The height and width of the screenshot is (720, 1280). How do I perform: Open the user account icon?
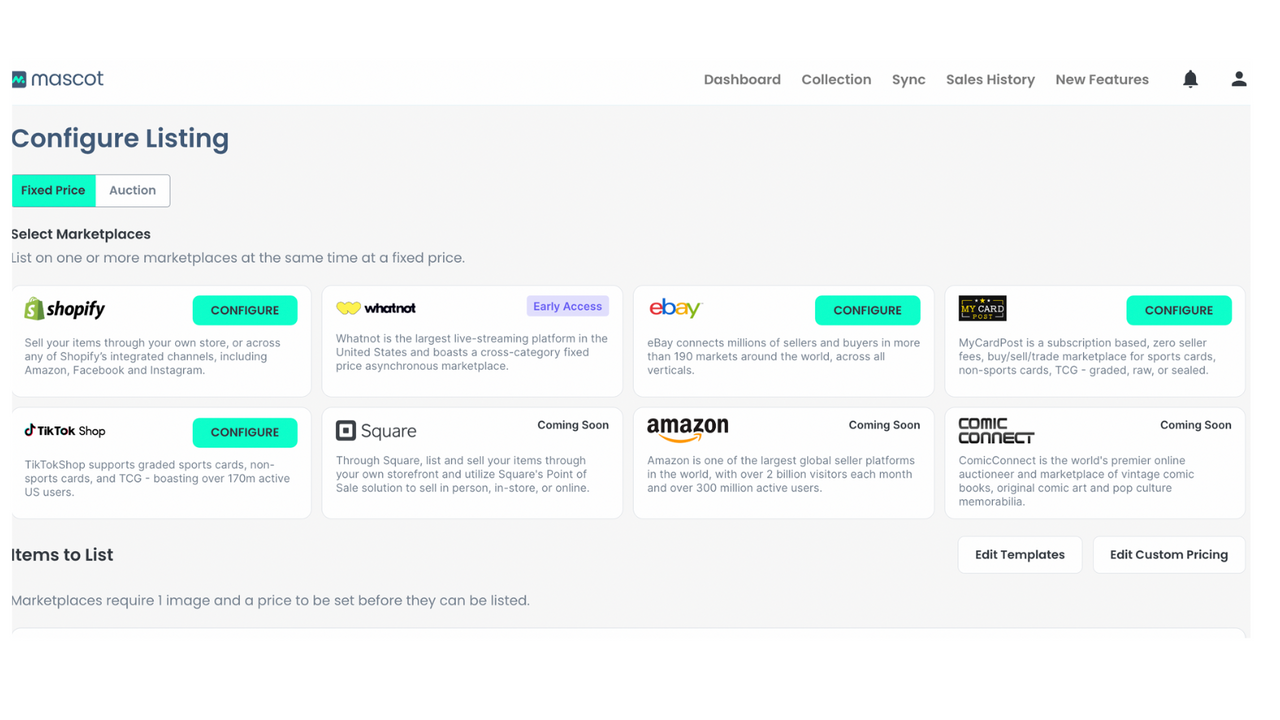tap(1239, 79)
